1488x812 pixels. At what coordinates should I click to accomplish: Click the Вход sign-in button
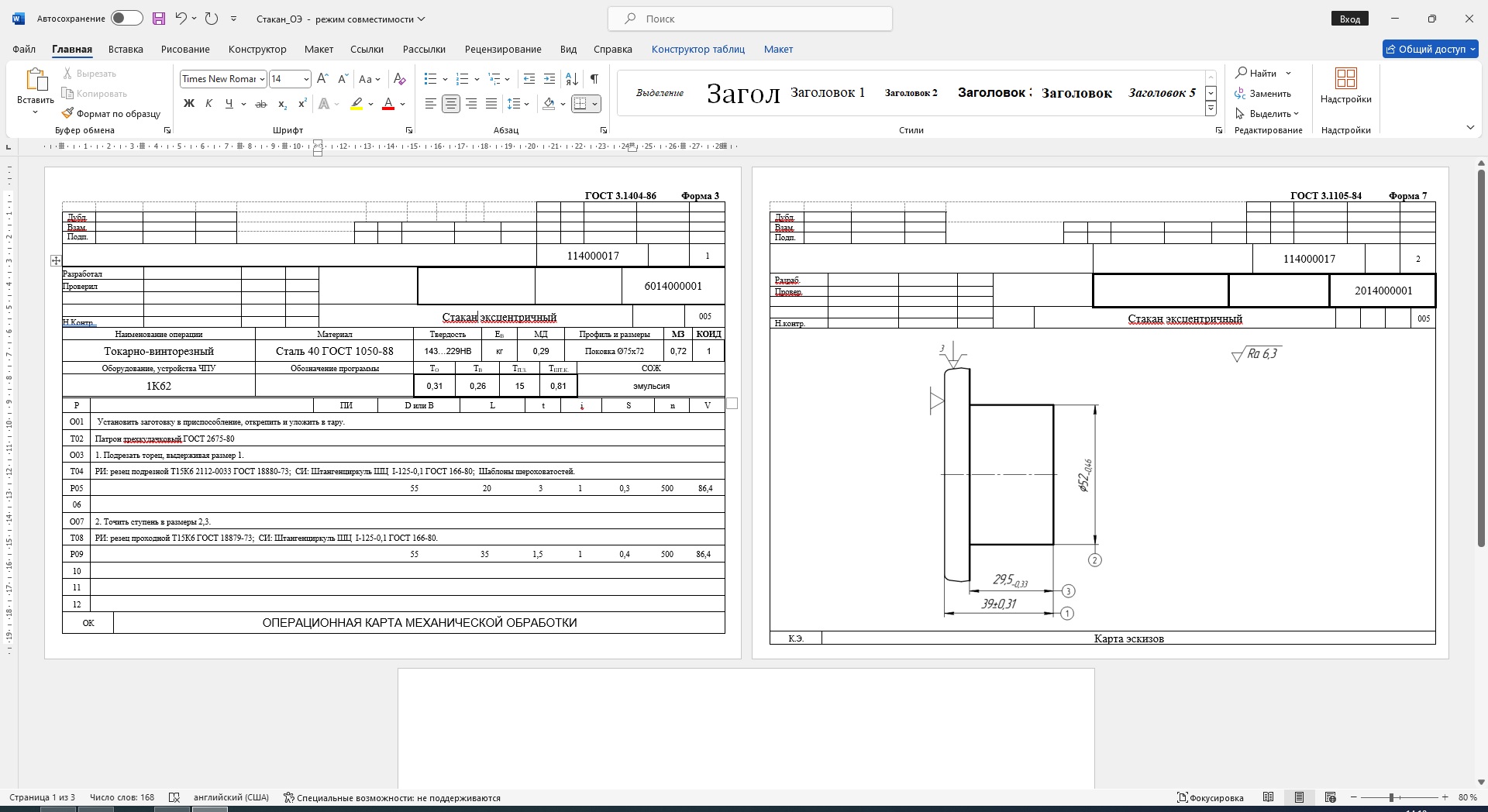pos(1349,19)
